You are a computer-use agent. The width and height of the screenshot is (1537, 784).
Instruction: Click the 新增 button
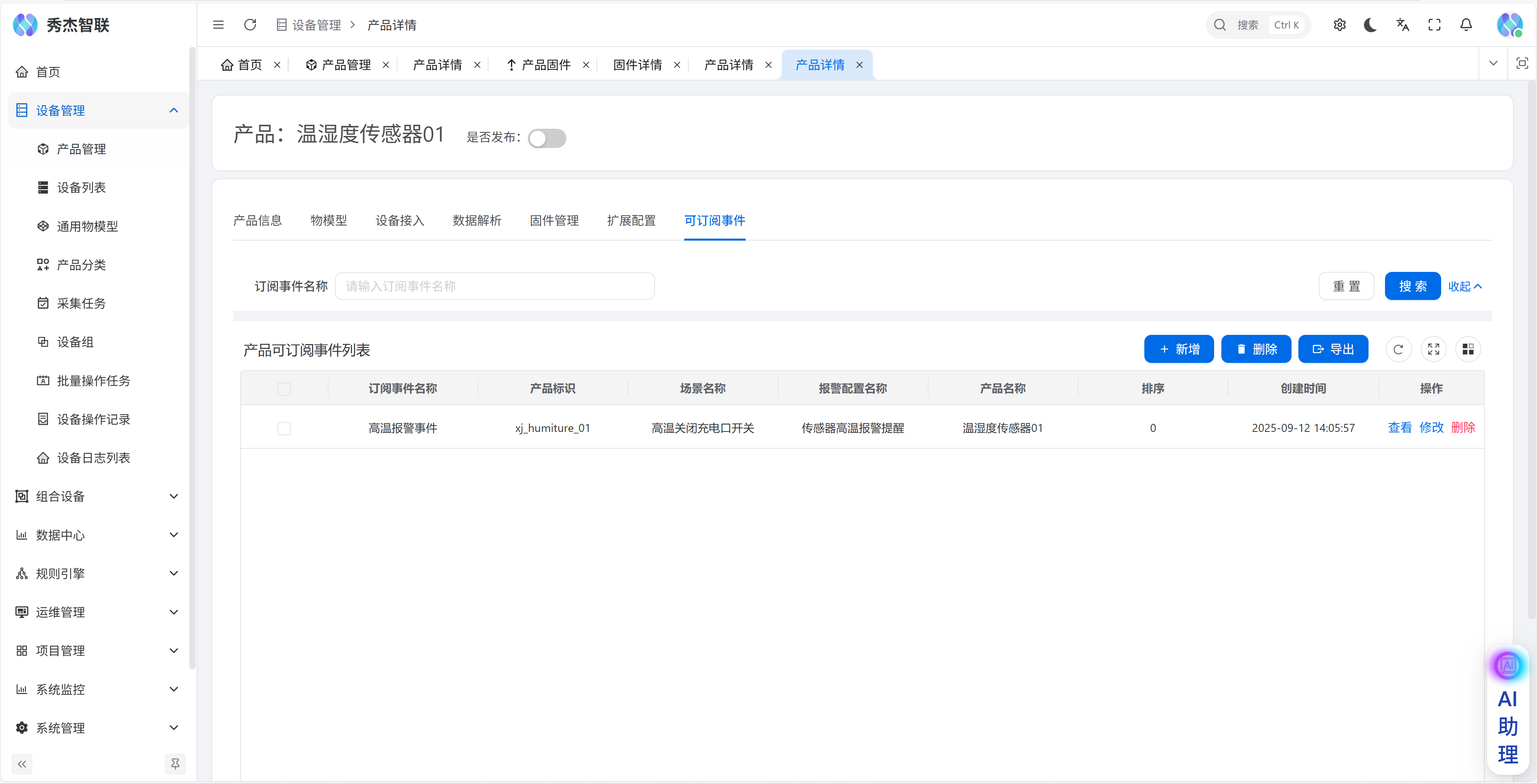click(x=1178, y=350)
